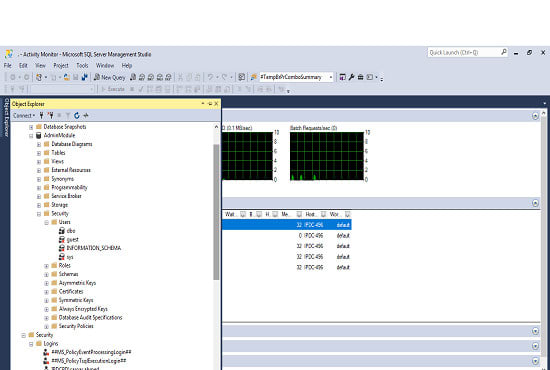The width and height of the screenshot is (550, 370).
Task: Select the INFORMATION_SCHEMA user
Action: [x=94, y=248]
